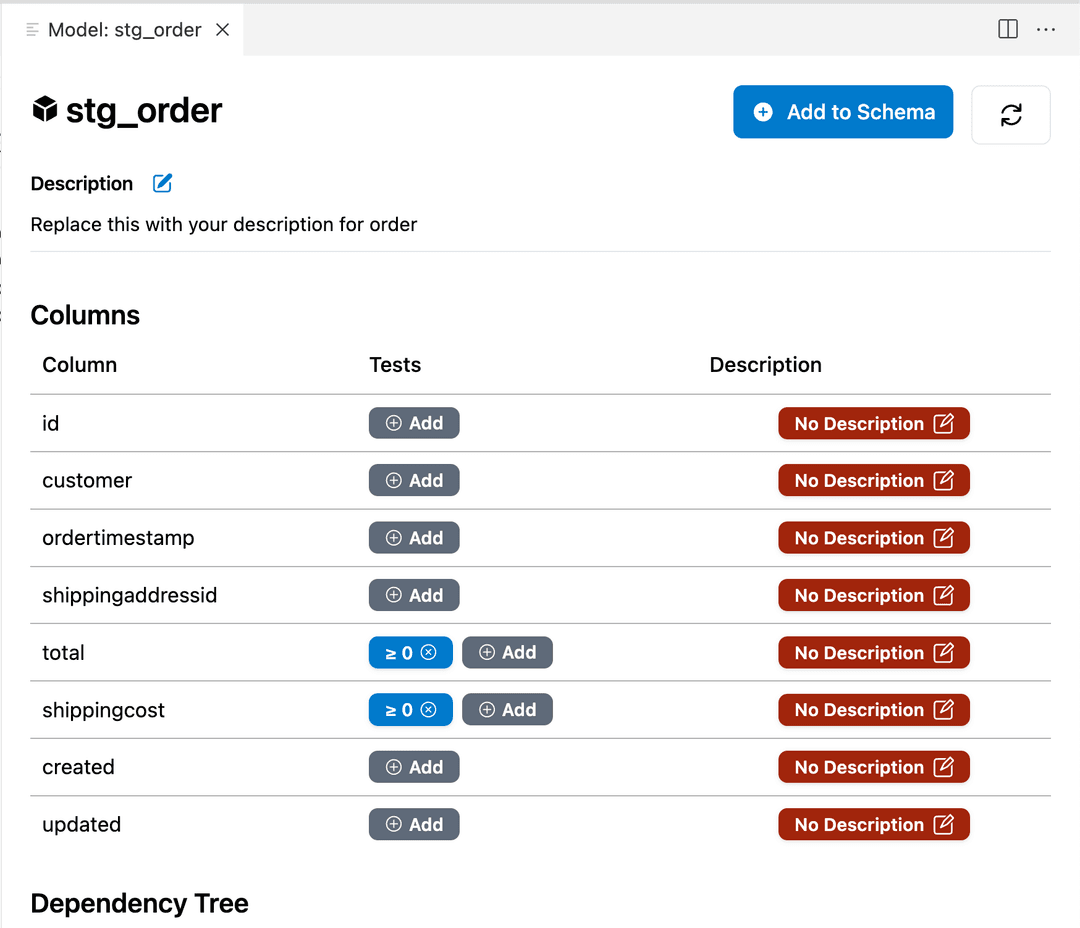Edit No Description for id column
Viewport: 1080px width, 928px height.
coord(873,423)
